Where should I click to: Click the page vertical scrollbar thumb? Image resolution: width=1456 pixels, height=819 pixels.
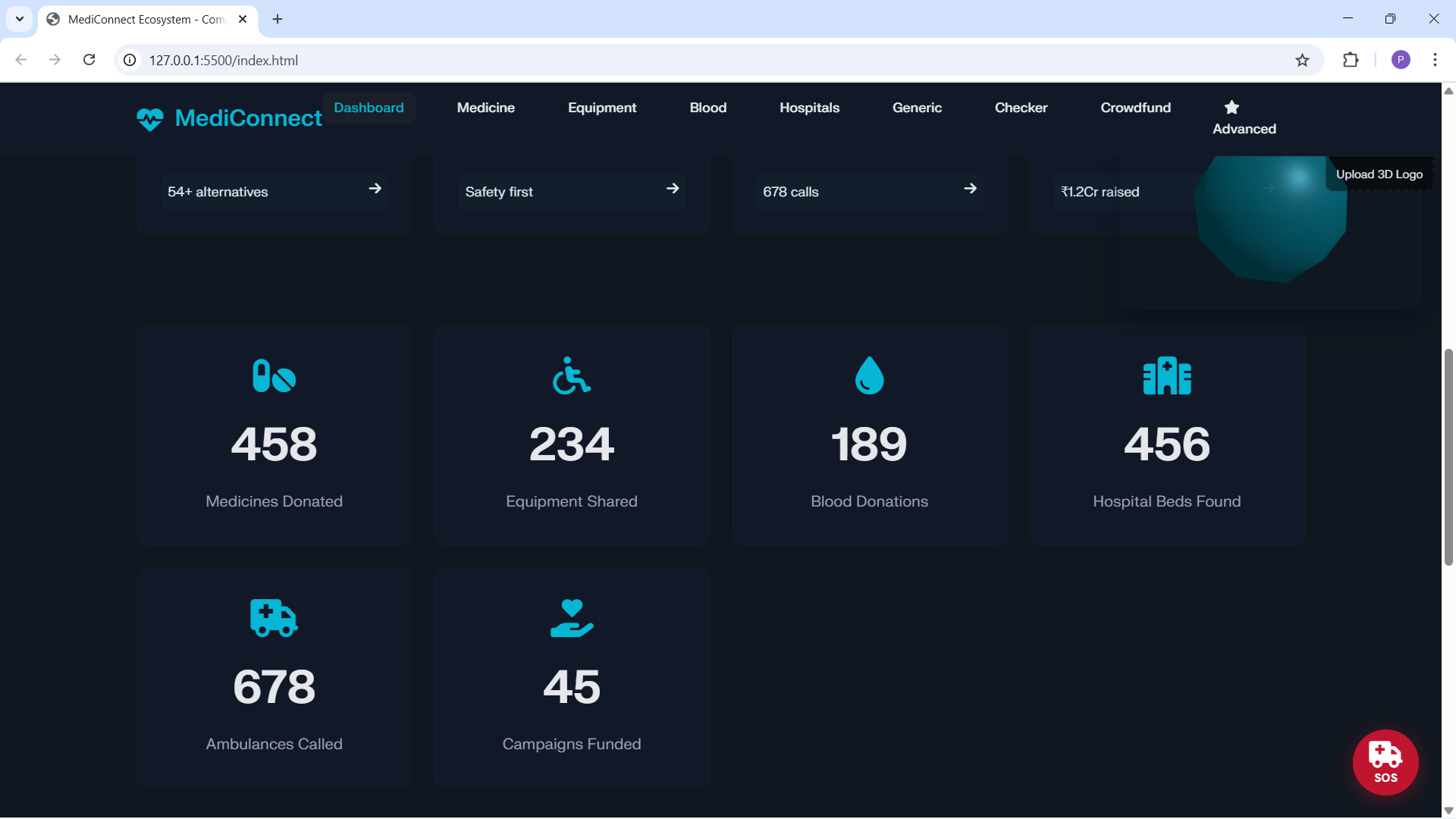pyautogui.click(x=1448, y=455)
